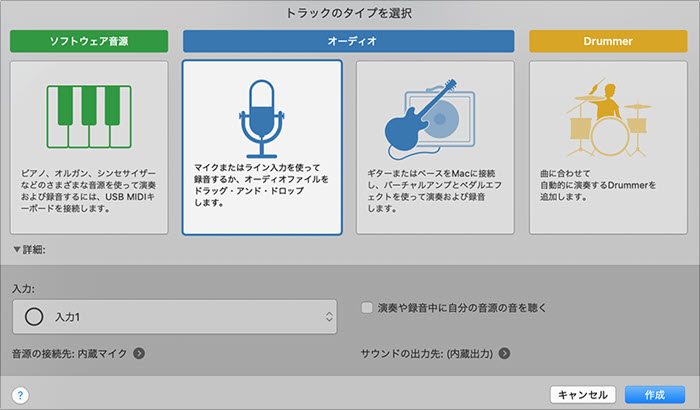This screenshot has width=700, height=410.
Task: Open the 入力1 input dropdown
Action: tap(175, 317)
